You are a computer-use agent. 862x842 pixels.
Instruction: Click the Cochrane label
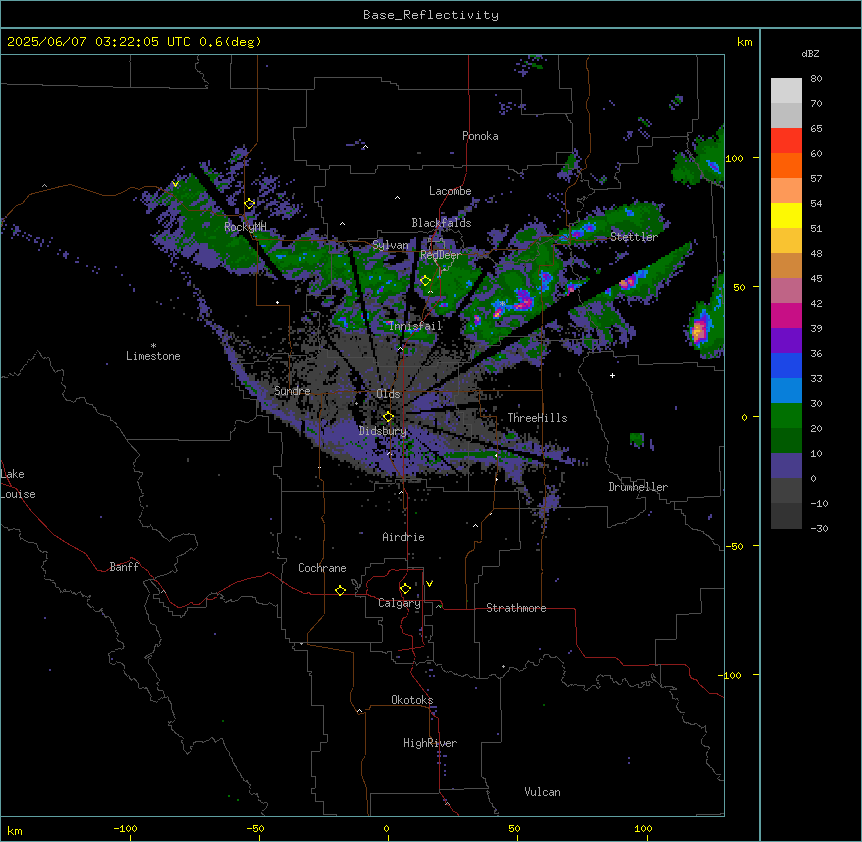click(322, 568)
